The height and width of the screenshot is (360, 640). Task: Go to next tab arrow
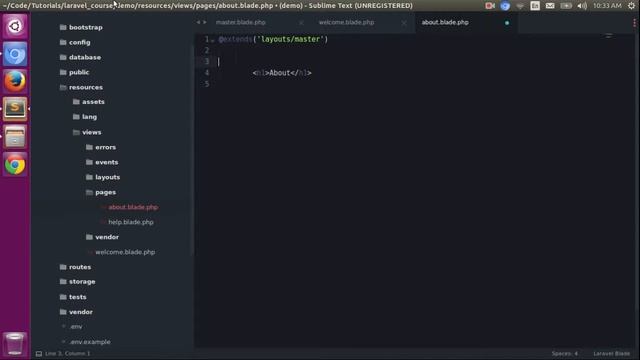[x=204, y=22]
